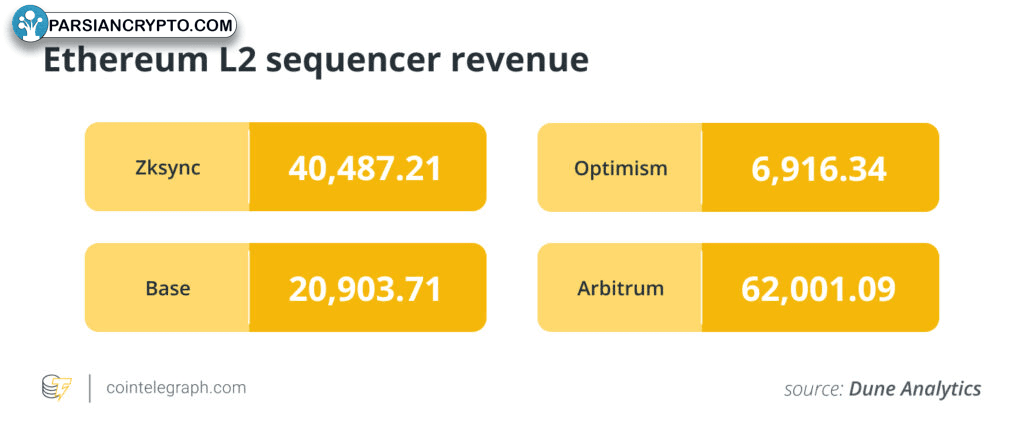Click the Dune Analytics source text

[915, 389]
